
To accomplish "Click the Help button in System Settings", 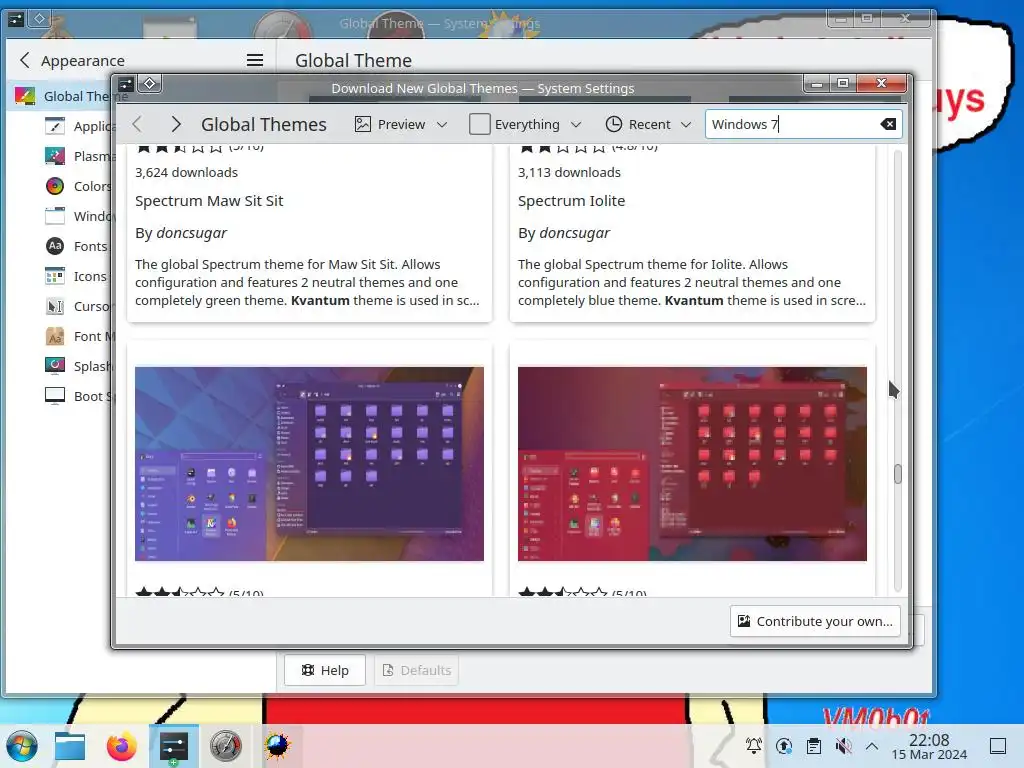I will [x=325, y=670].
